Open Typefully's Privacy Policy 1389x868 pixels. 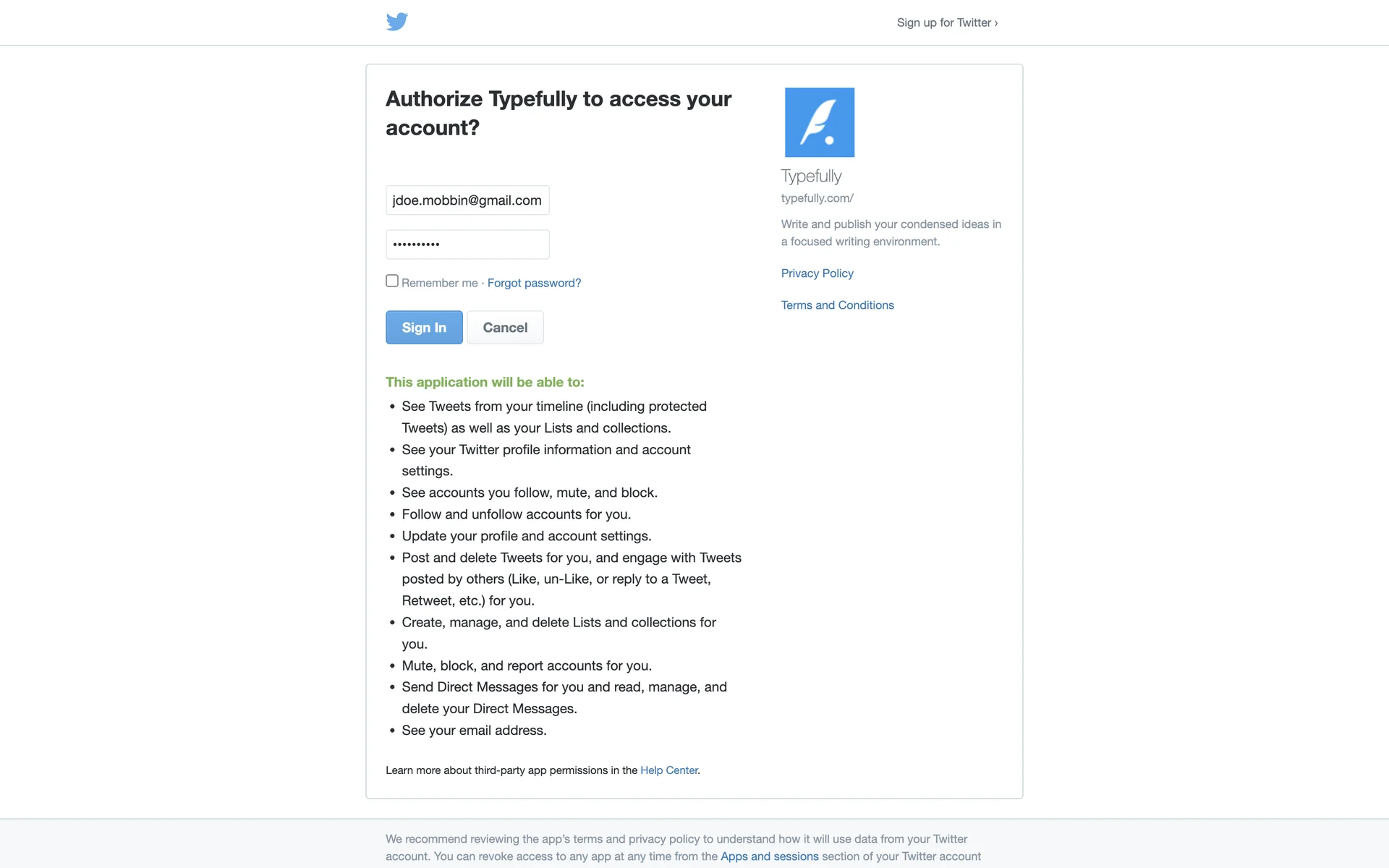[817, 273]
